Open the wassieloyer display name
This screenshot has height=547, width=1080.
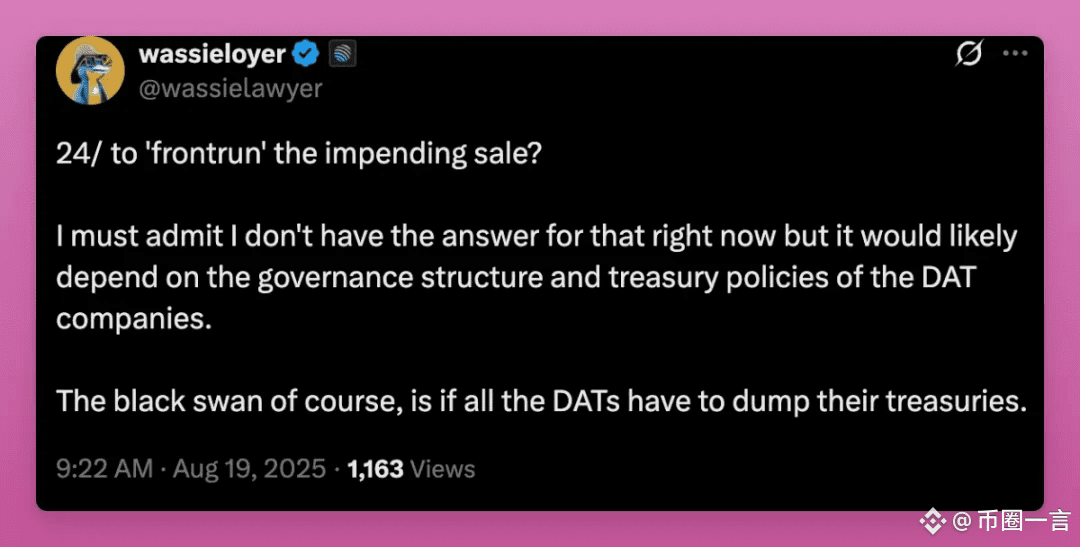point(212,54)
